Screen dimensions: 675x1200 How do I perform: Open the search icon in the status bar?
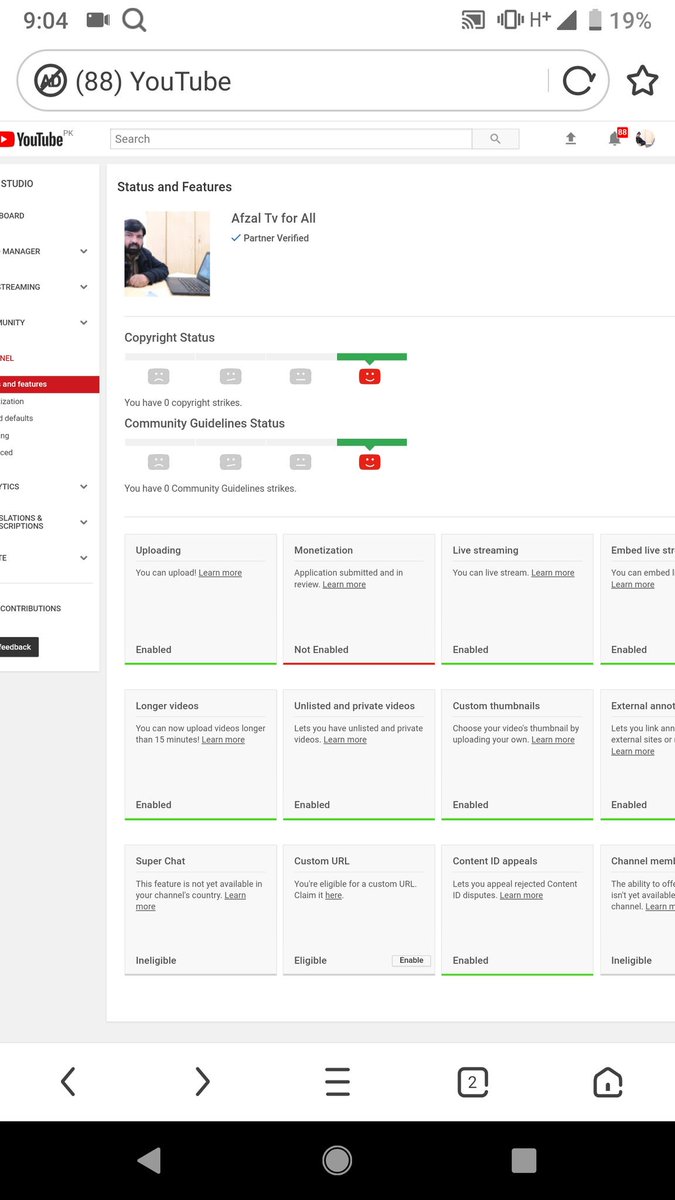pos(134,20)
